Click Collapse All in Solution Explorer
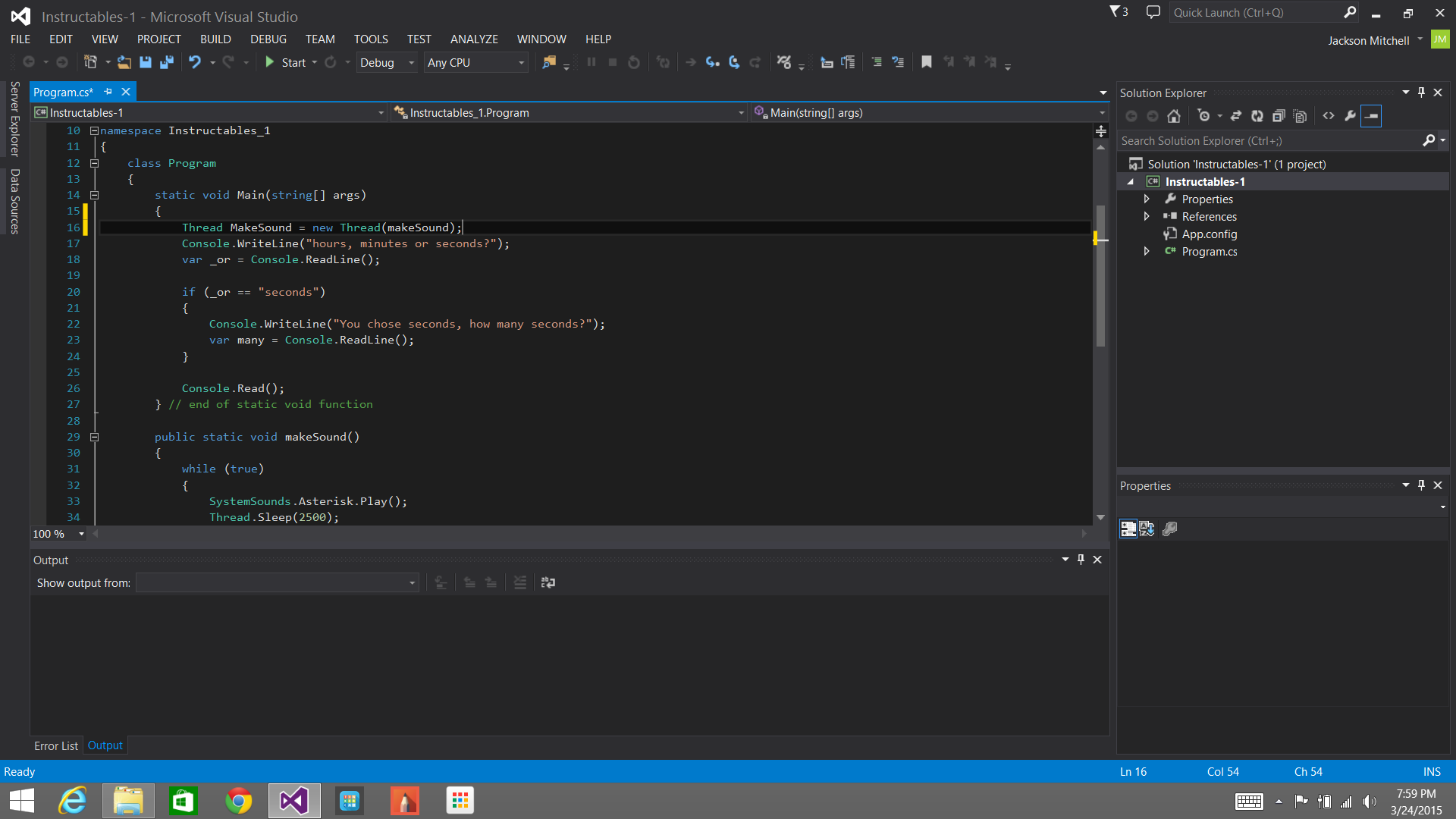The height and width of the screenshot is (819, 1456). (x=1279, y=116)
